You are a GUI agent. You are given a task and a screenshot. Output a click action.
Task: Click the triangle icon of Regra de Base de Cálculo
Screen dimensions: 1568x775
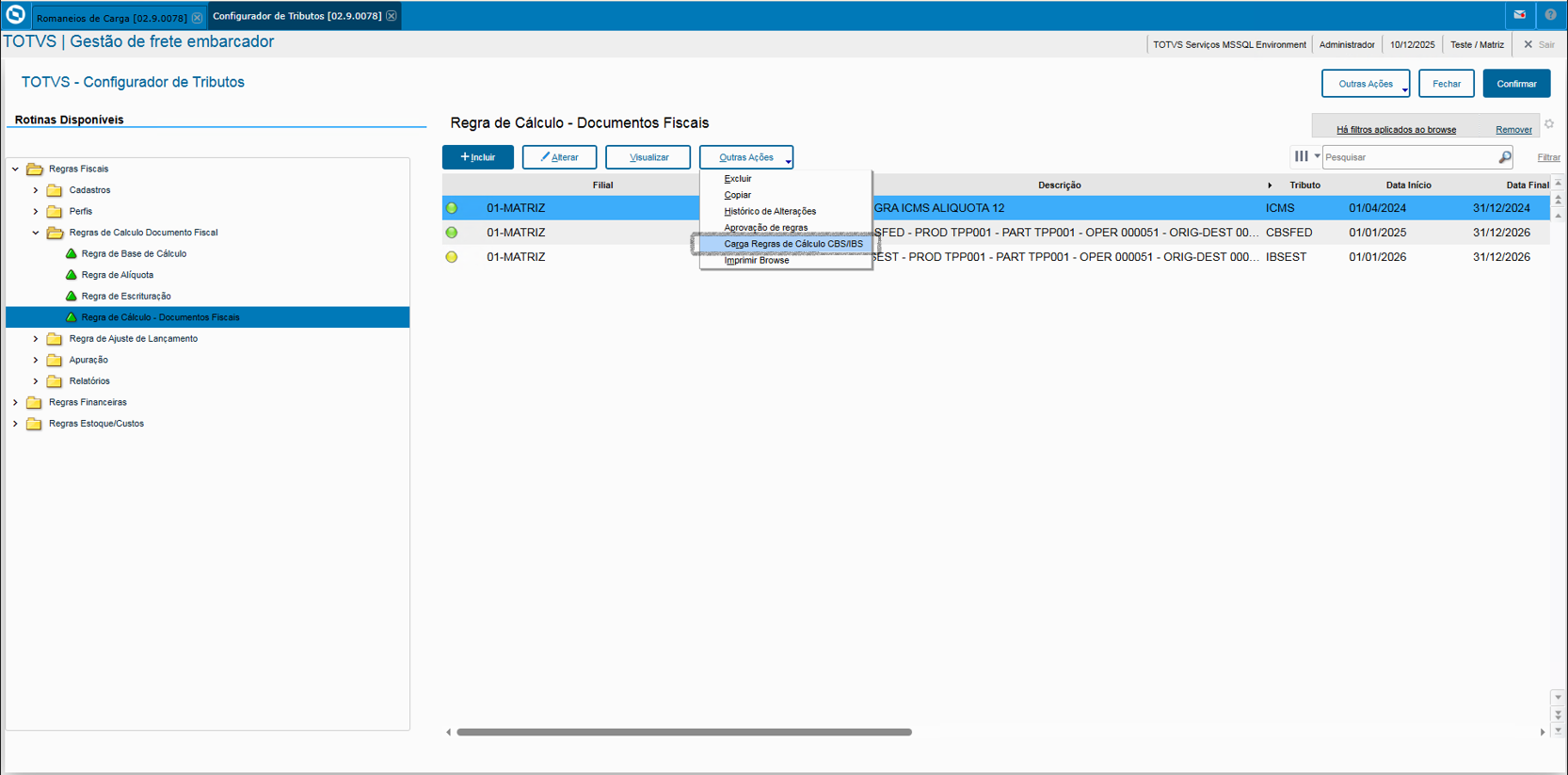(x=71, y=253)
